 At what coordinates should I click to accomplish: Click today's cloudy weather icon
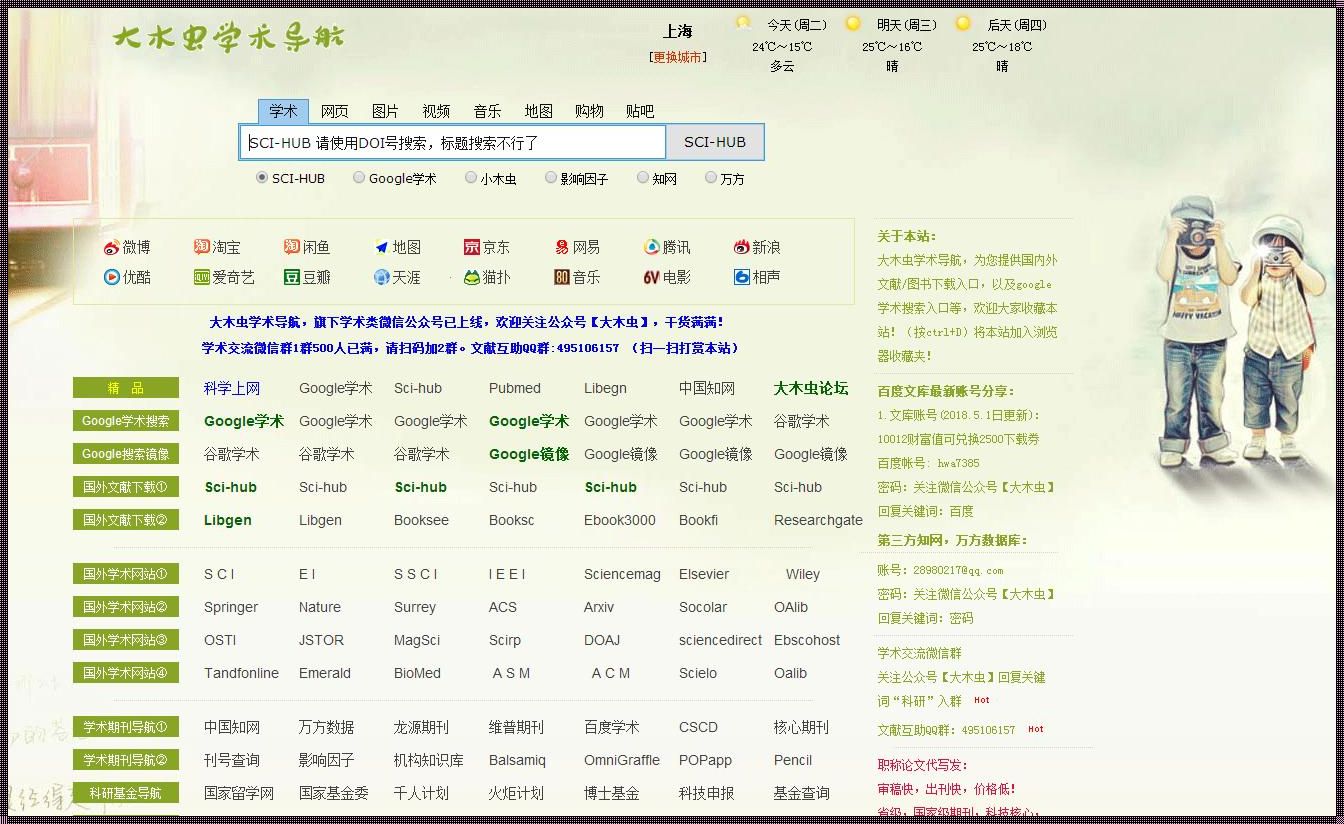coord(743,23)
